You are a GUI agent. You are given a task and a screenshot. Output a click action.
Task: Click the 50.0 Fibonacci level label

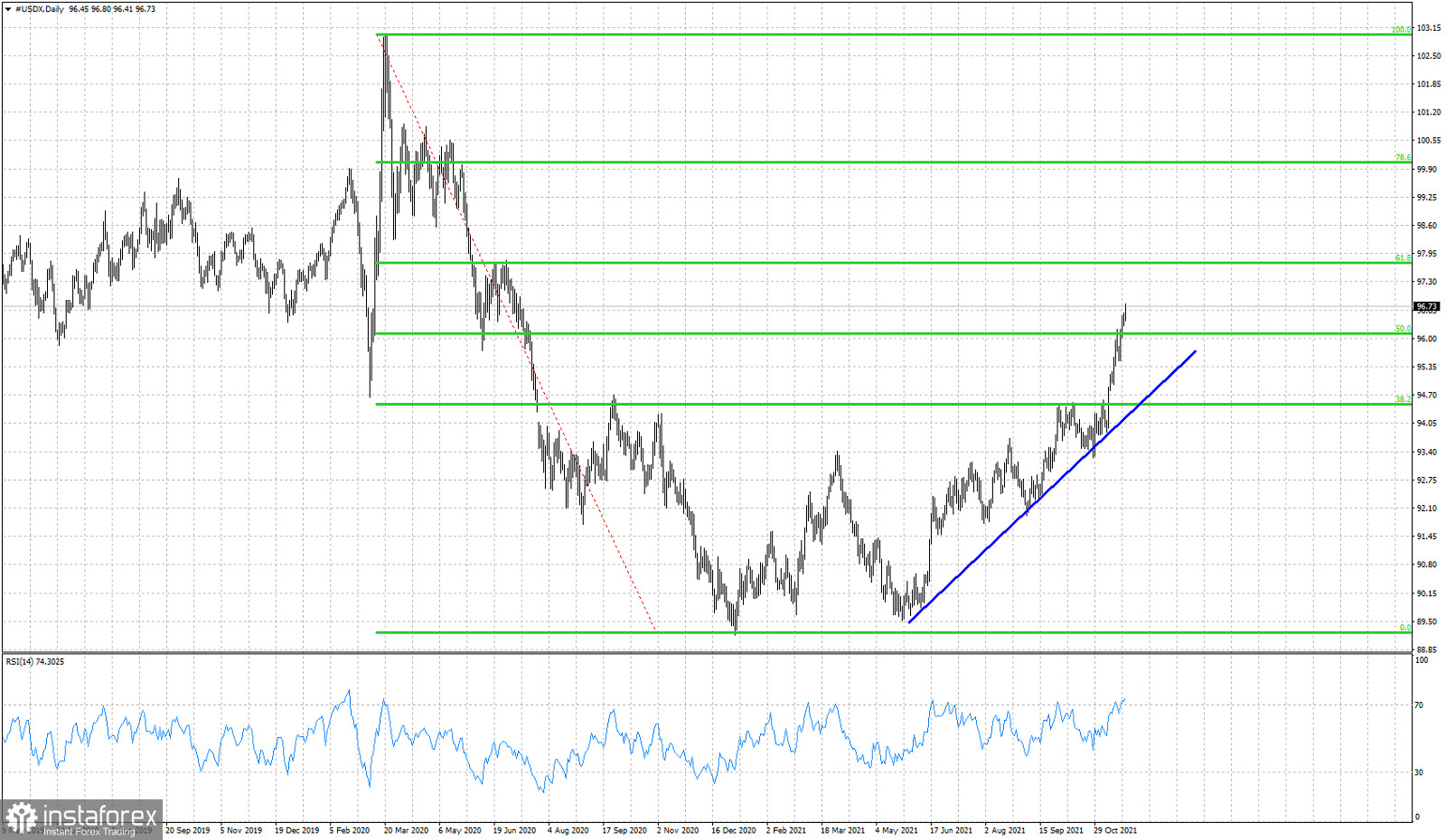point(1403,329)
